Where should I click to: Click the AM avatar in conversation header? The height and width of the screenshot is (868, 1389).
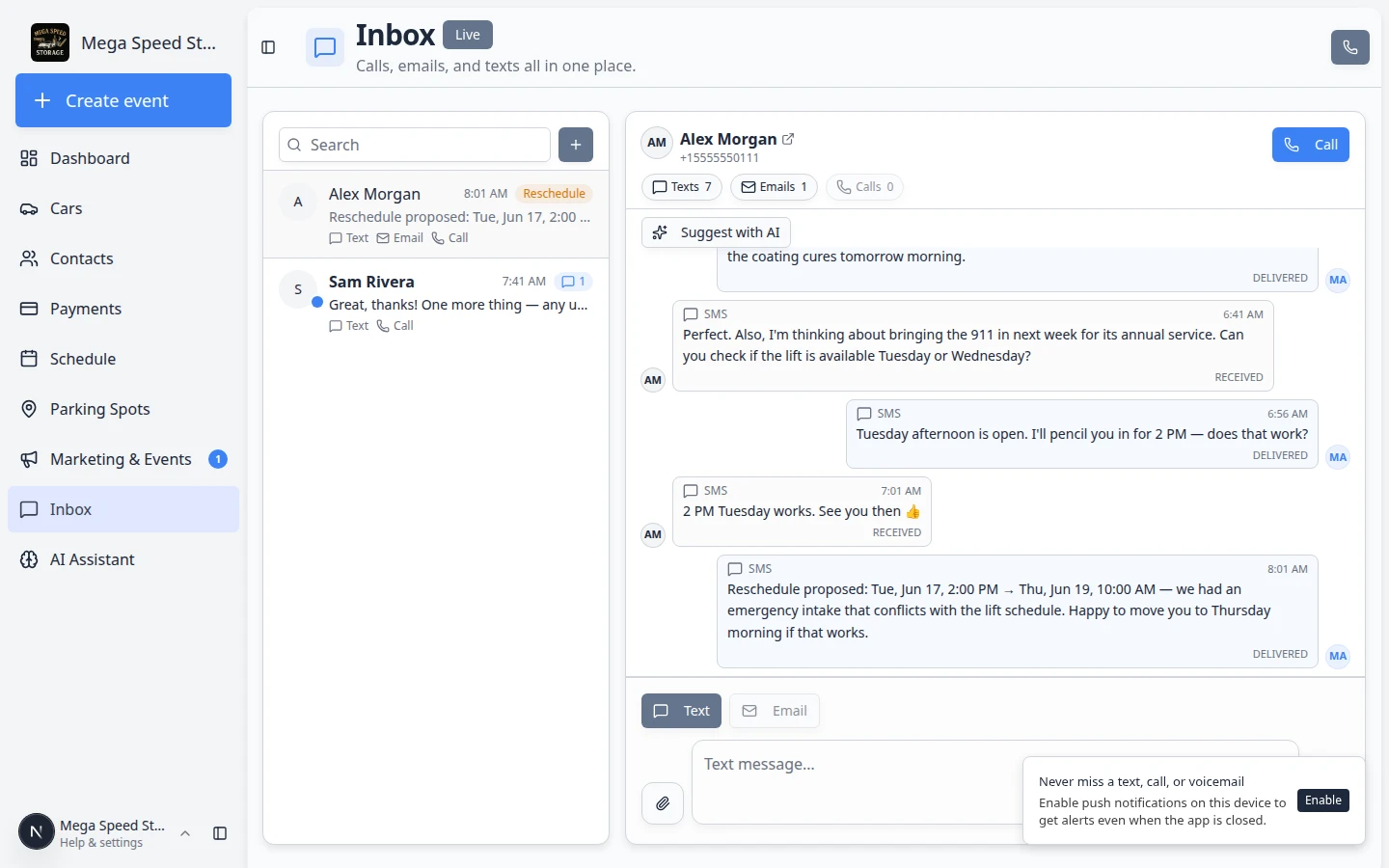pos(657,143)
